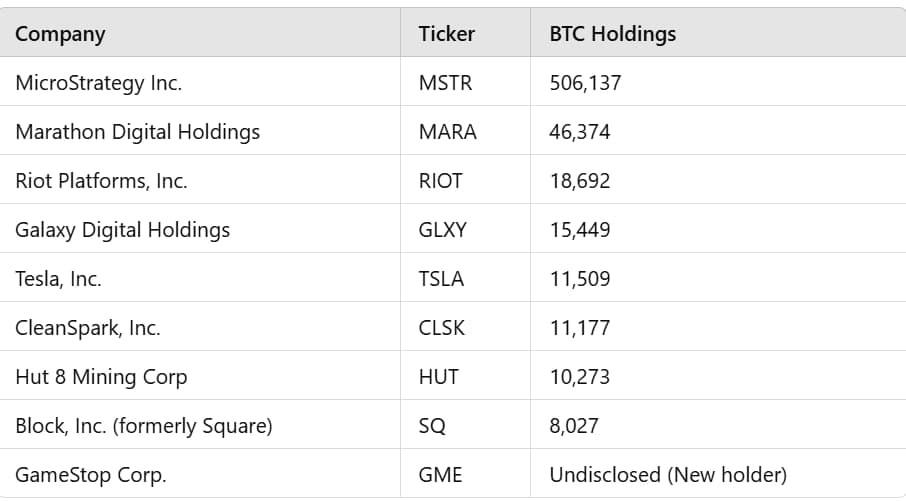Click Riot Platforms, Inc. cell
Image resolution: width=906 pixels, height=501 pixels.
tap(101, 181)
